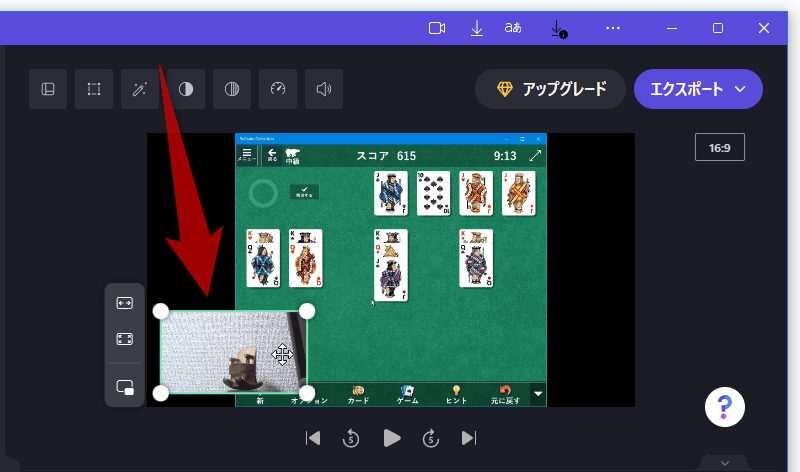
Task: Open the three-dots more options menu
Action: click(613, 28)
